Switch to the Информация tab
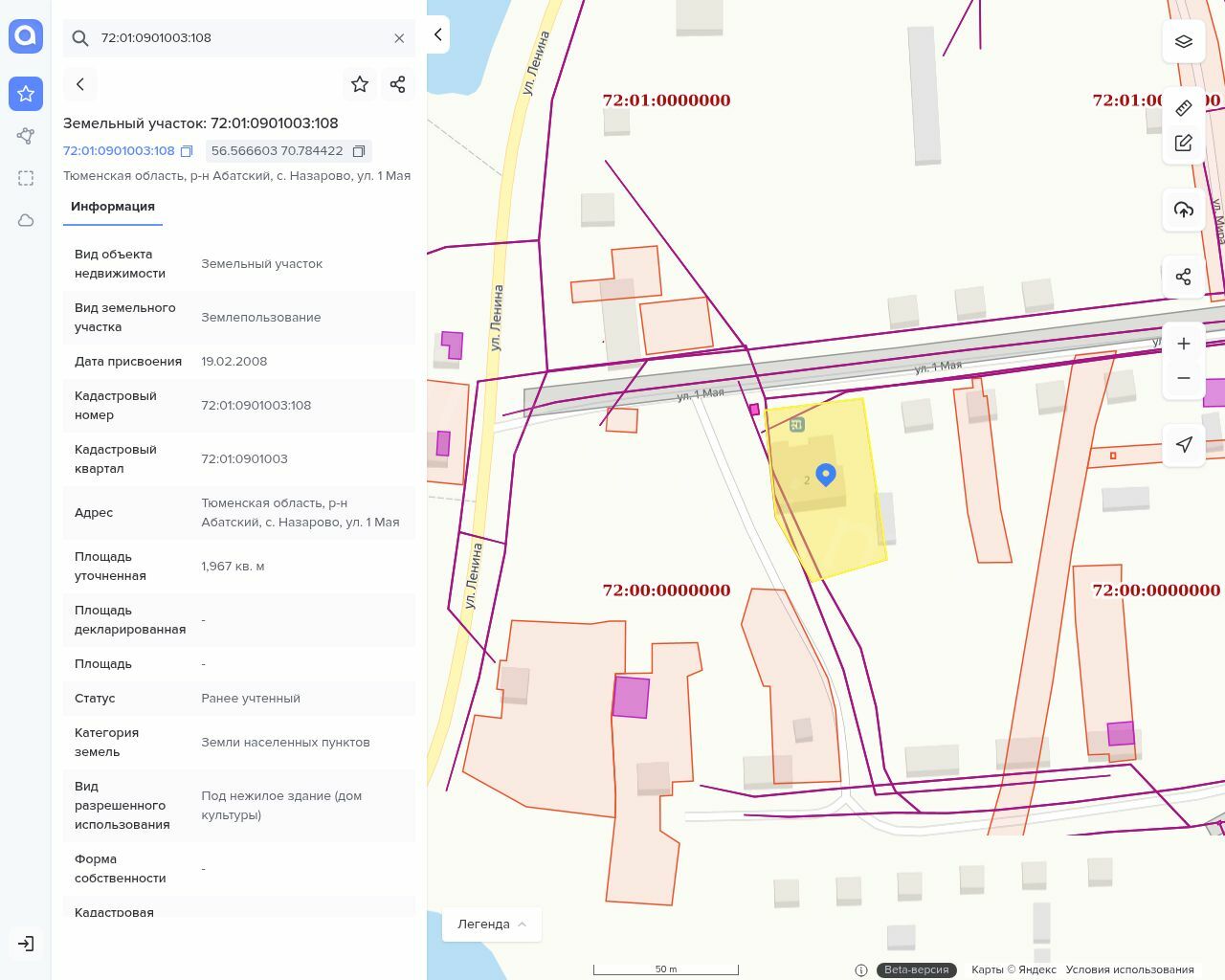 coord(113,207)
